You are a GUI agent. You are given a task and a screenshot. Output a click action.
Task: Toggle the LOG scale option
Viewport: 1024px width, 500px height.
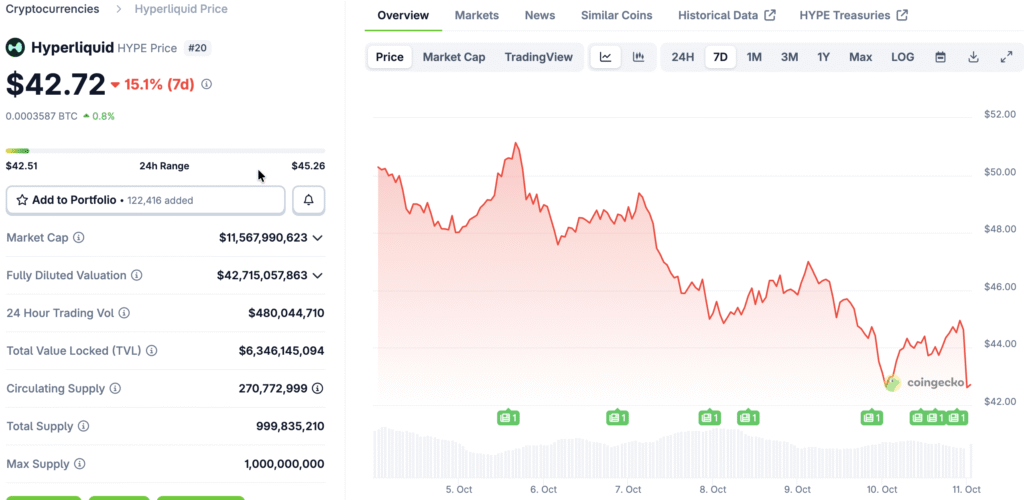pos(902,57)
